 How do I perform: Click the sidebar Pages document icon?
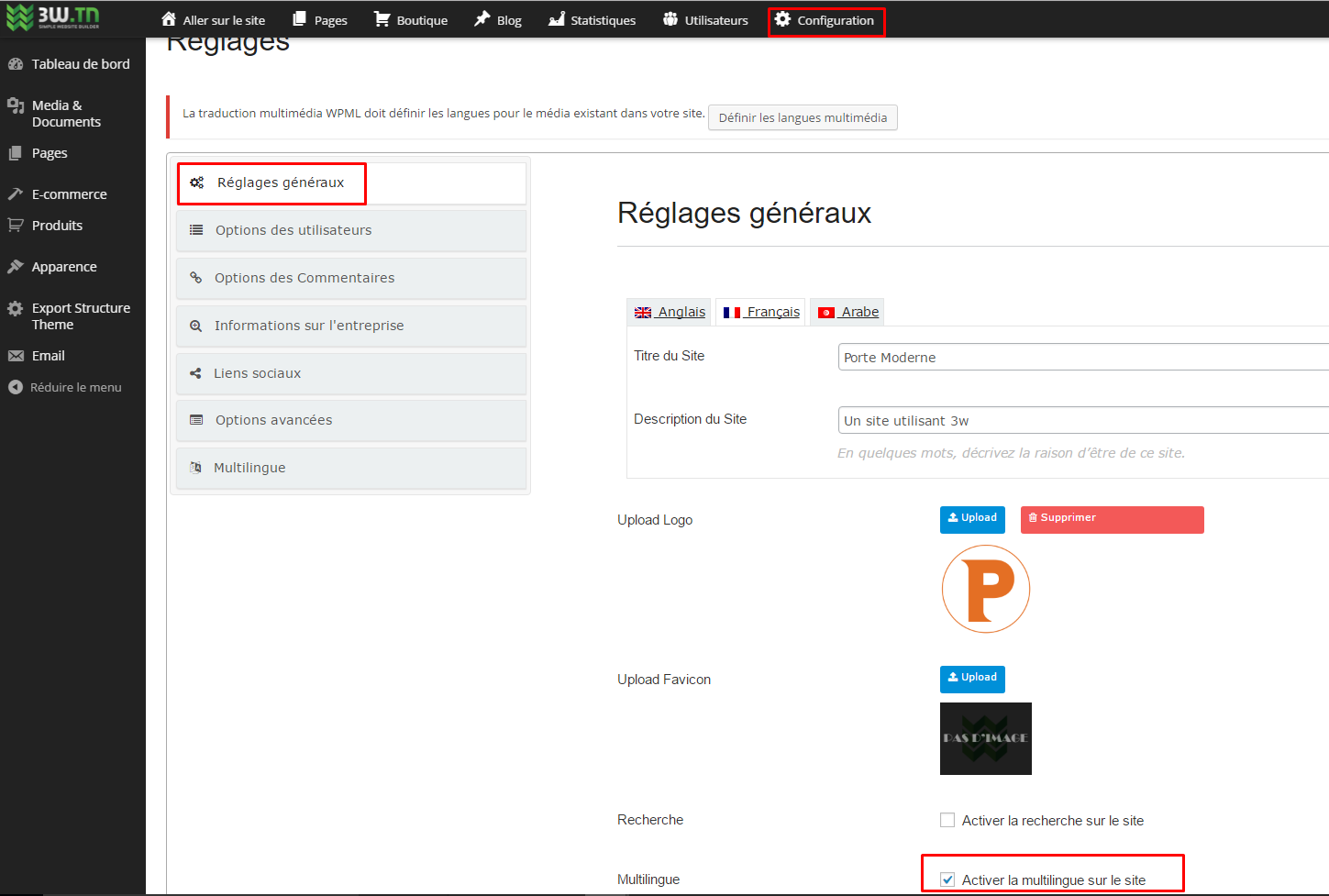(x=16, y=153)
